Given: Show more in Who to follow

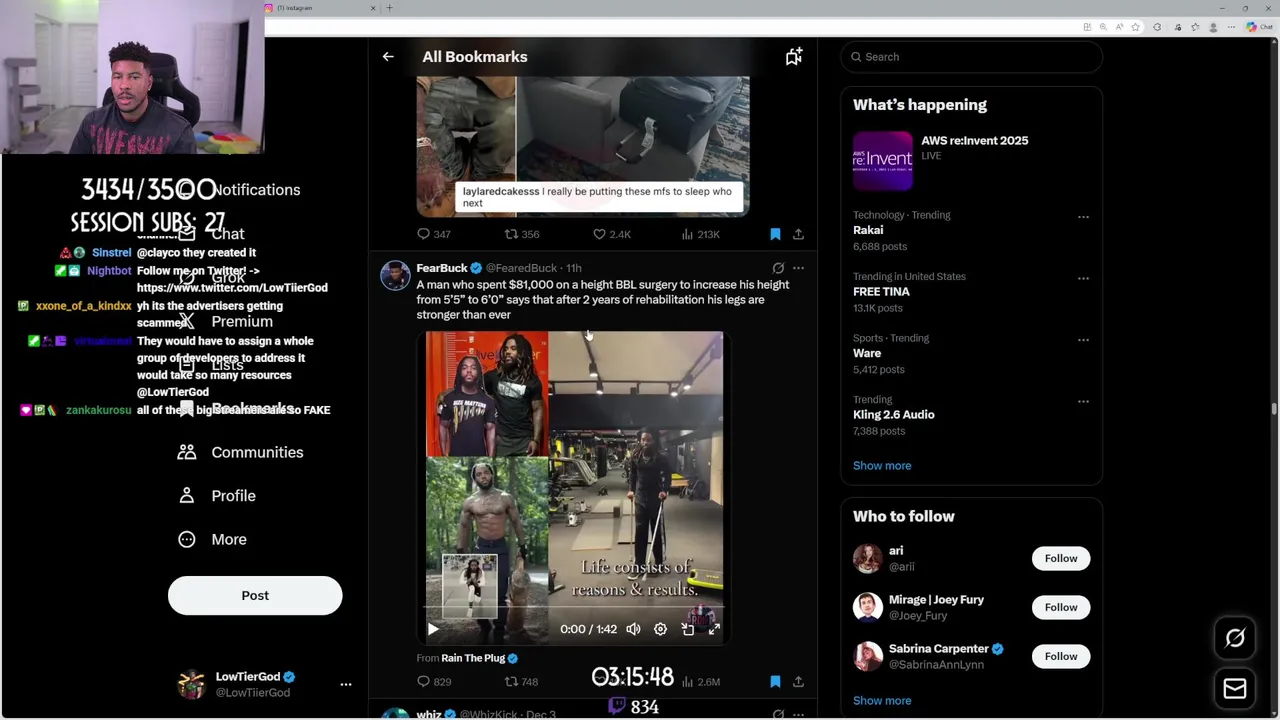Looking at the screenshot, I should coord(882,701).
